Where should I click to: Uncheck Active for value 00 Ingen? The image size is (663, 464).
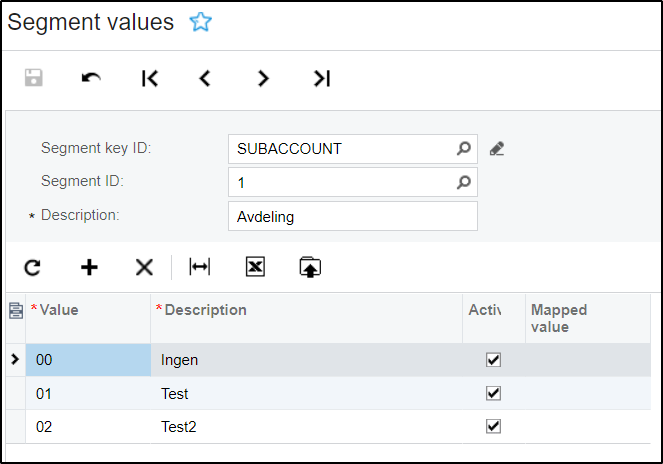[x=493, y=360]
